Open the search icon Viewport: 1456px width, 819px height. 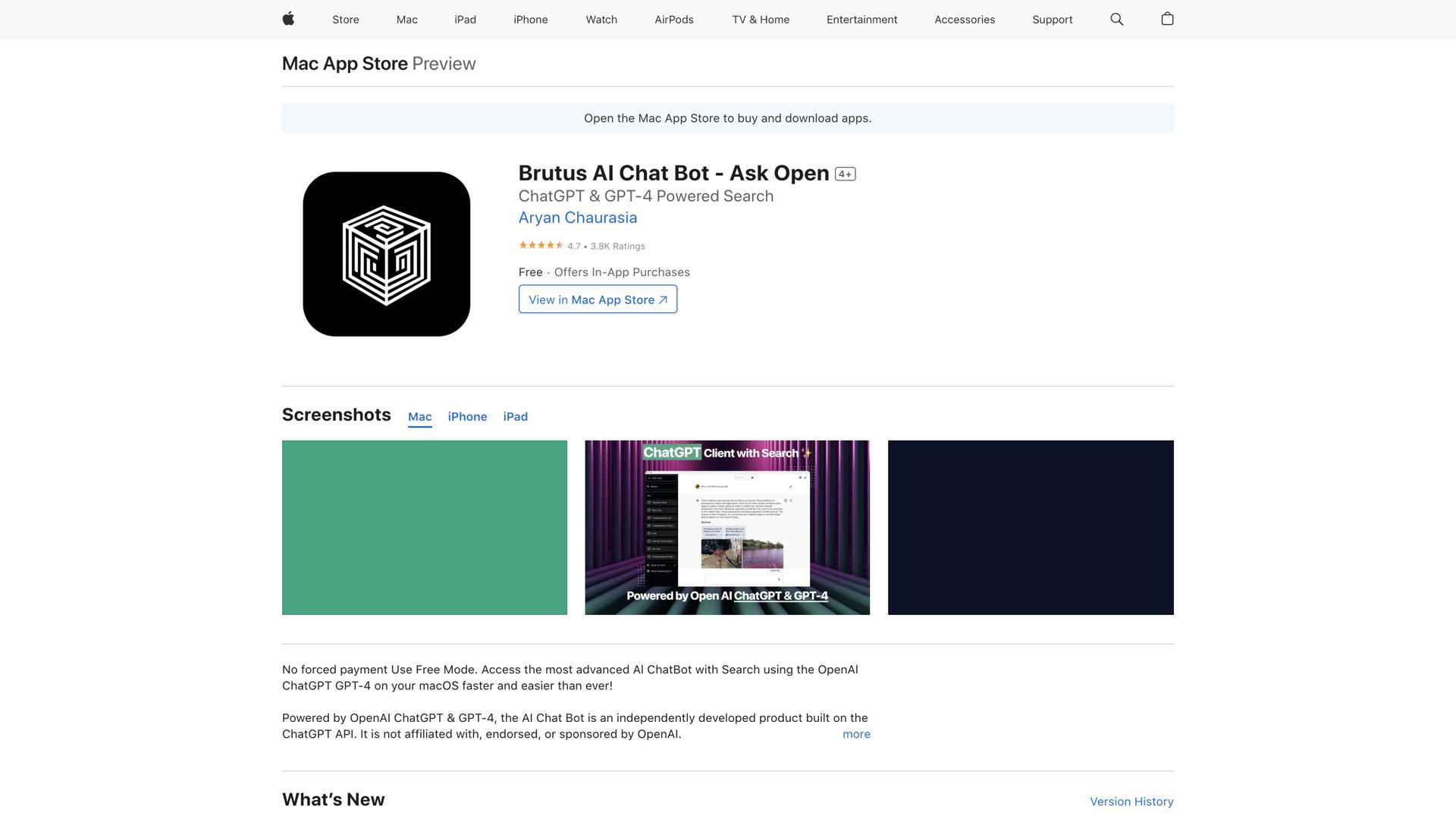[x=1116, y=19]
